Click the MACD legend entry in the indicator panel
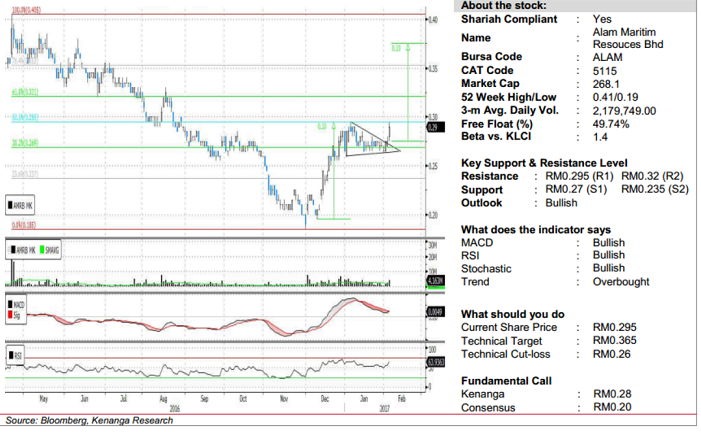This screenshot has width=701, height=432. coord(16,305)
